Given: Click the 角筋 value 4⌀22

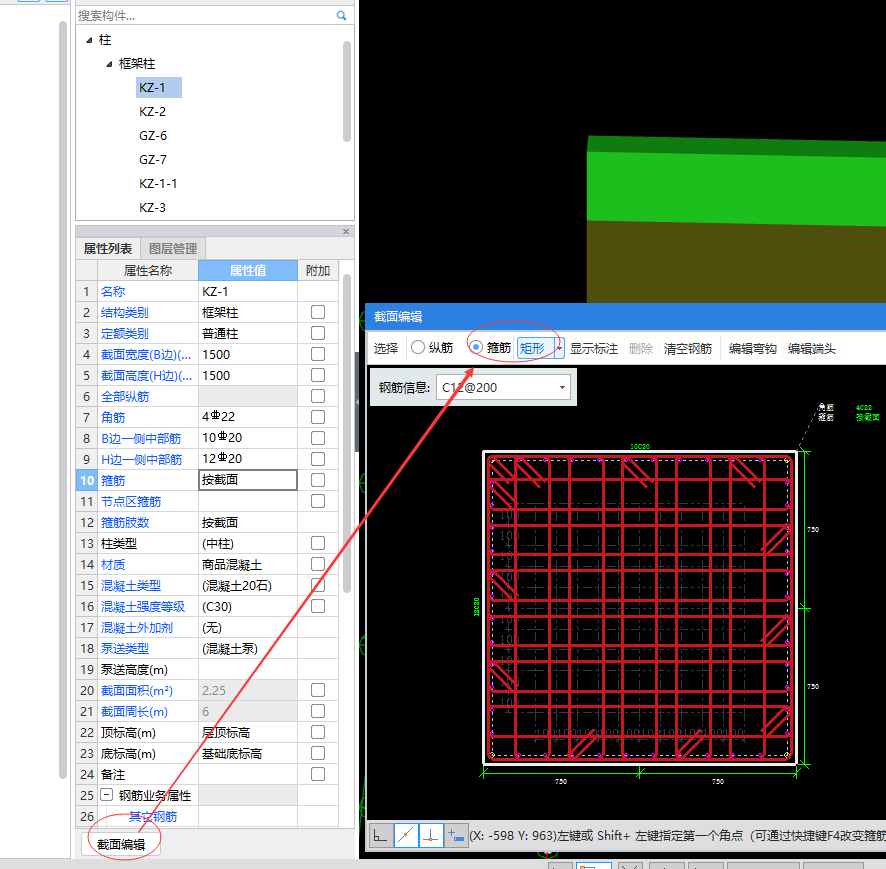Looking at the screenshot, I should tap(247, 417).
